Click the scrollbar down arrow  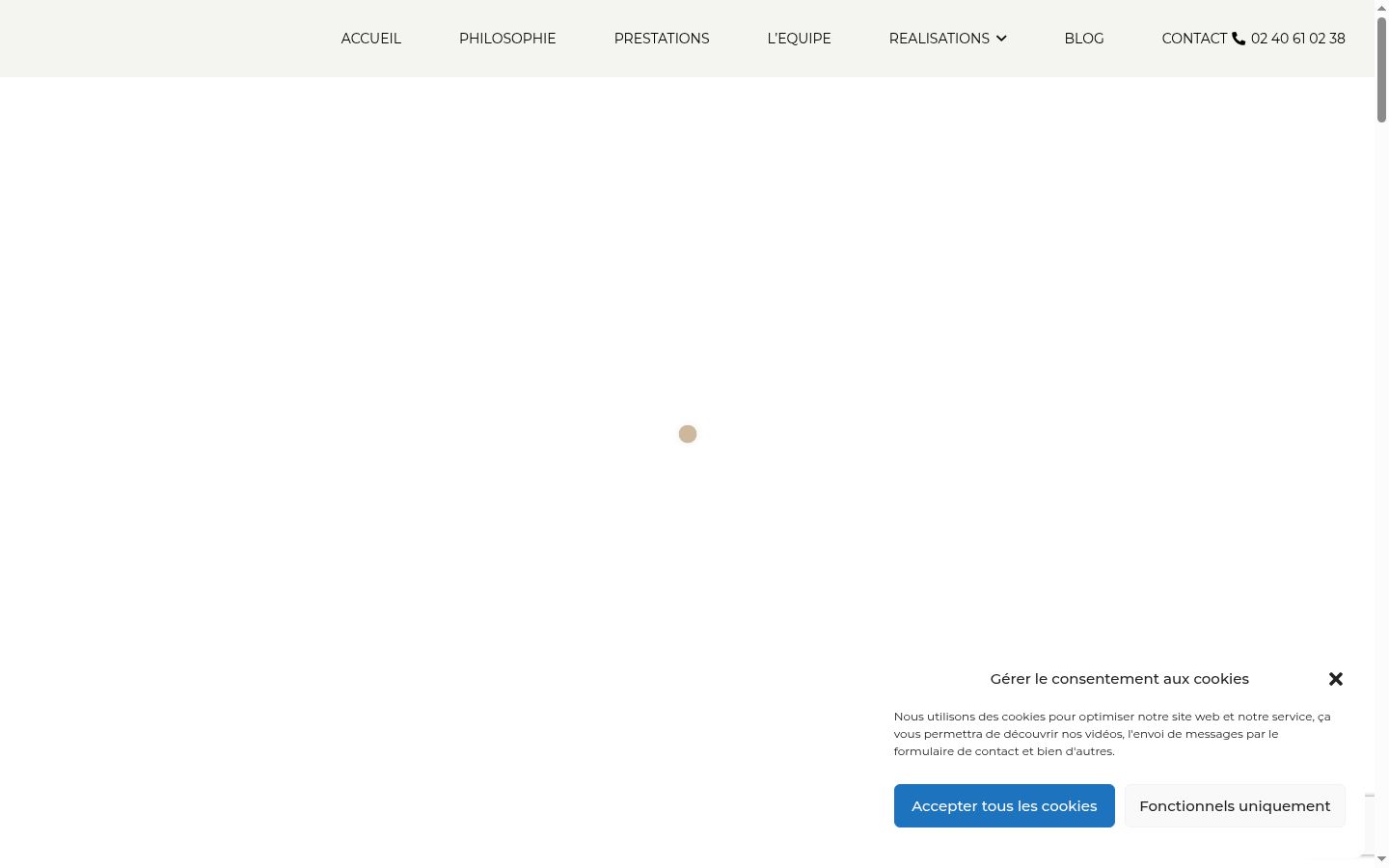click(1381, 859)
